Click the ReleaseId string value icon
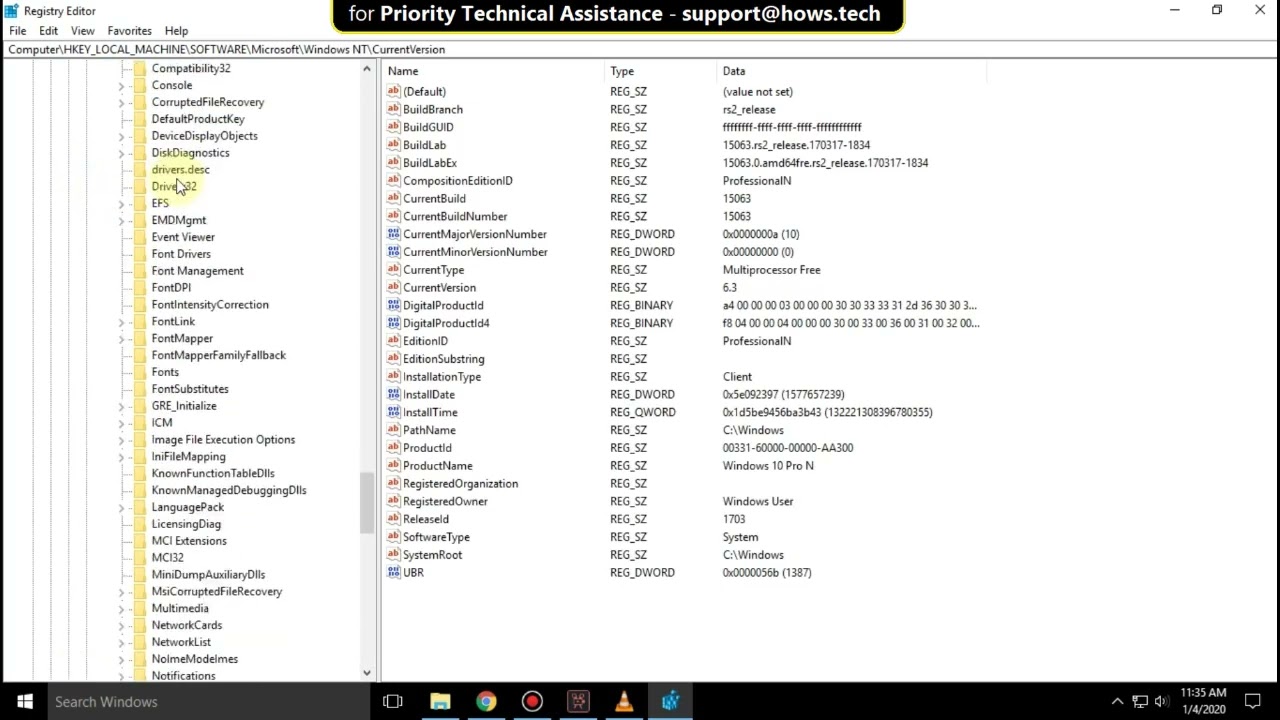This screenshot has width=1280, height=720. (x=393, y=519)
